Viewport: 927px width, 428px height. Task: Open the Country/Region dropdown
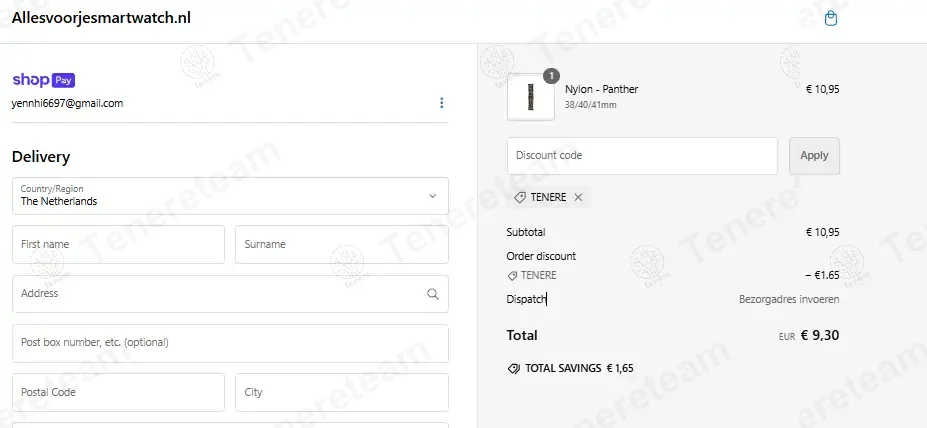tap(230, 196)
